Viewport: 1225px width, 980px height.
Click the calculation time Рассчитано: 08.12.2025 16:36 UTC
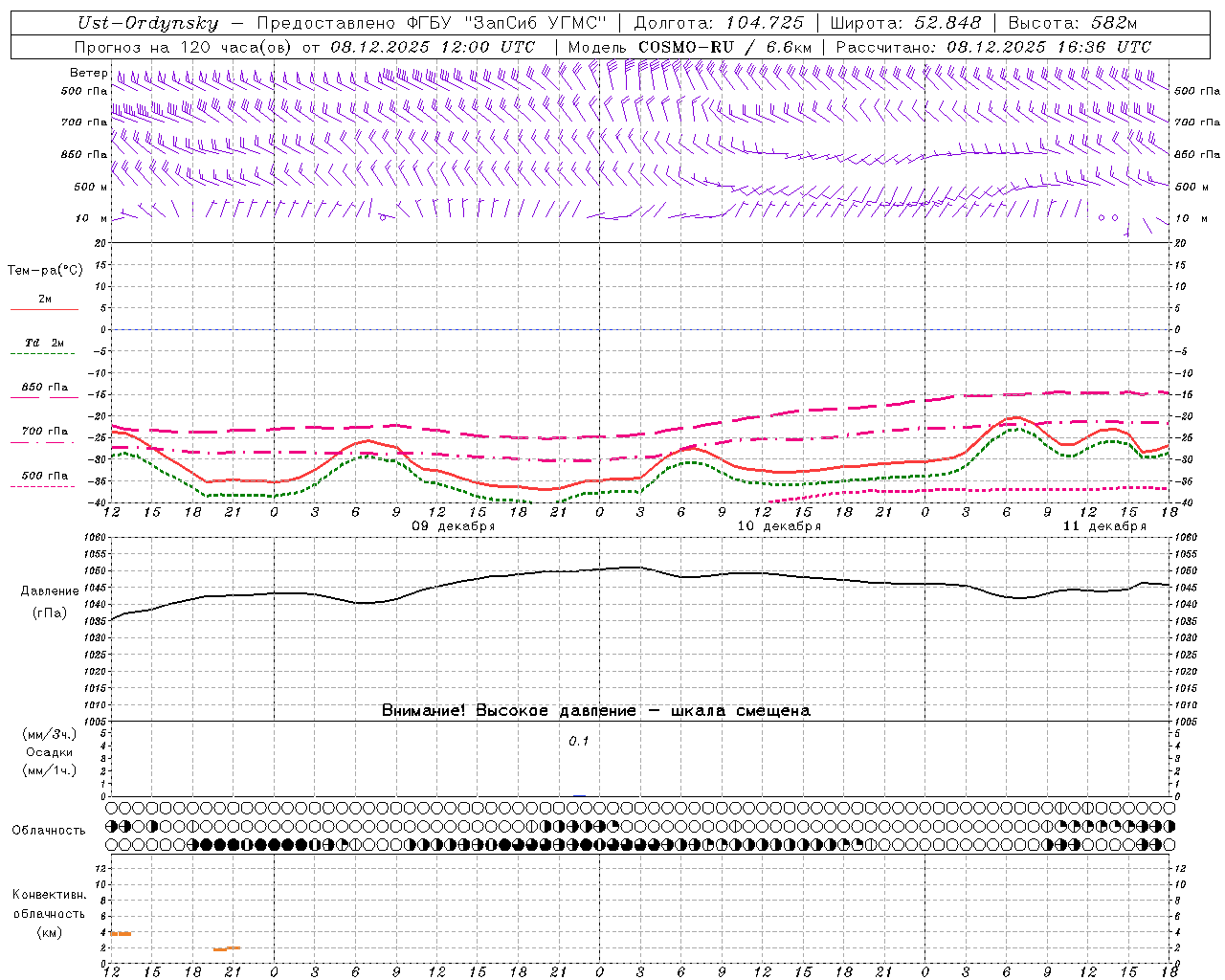click(993, 47)
